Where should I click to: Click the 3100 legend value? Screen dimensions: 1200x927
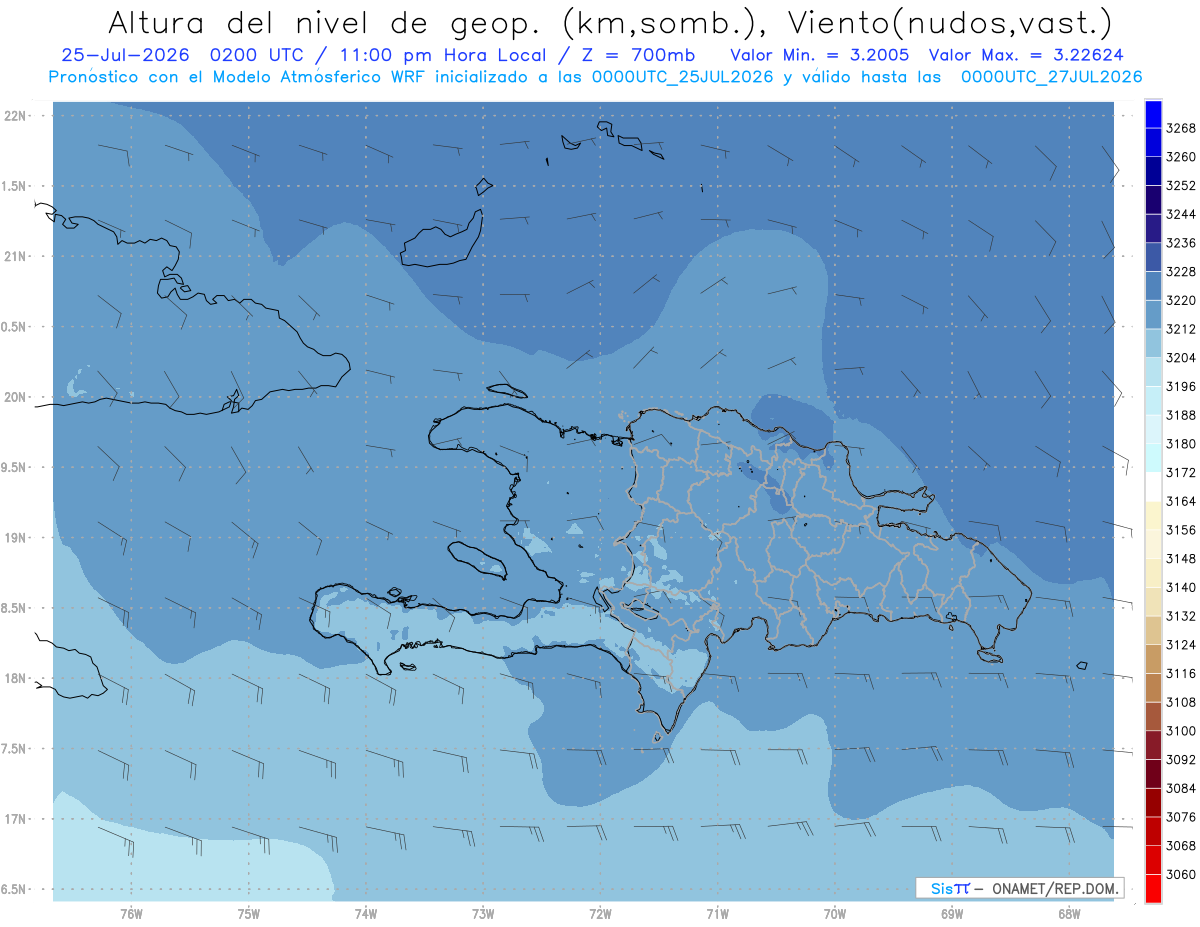(1181, 731)
